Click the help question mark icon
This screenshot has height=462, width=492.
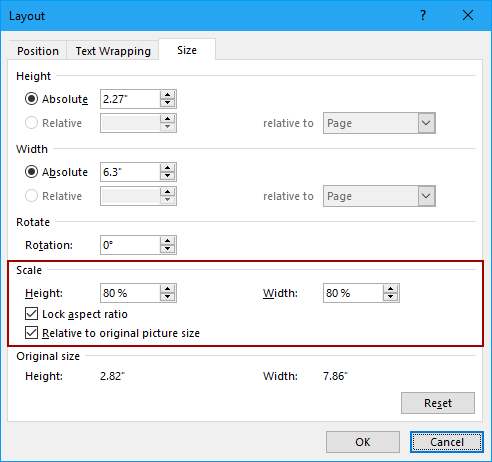pyautogui.click(x=423, y=15)
